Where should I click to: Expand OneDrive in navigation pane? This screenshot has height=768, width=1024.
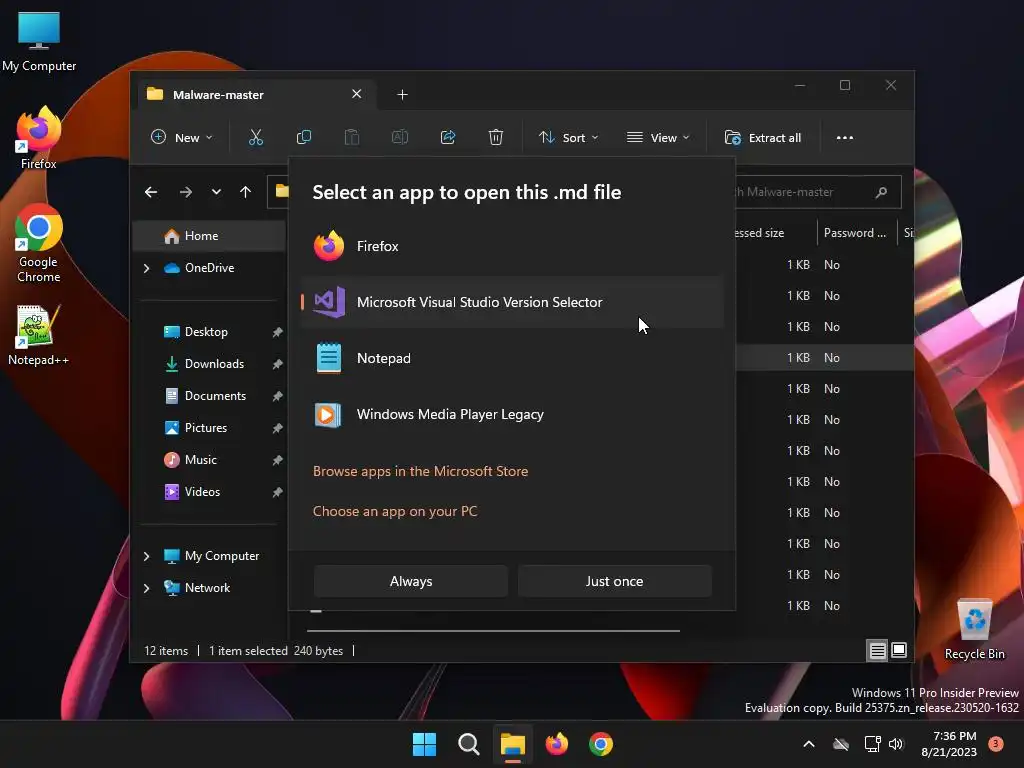146,268
